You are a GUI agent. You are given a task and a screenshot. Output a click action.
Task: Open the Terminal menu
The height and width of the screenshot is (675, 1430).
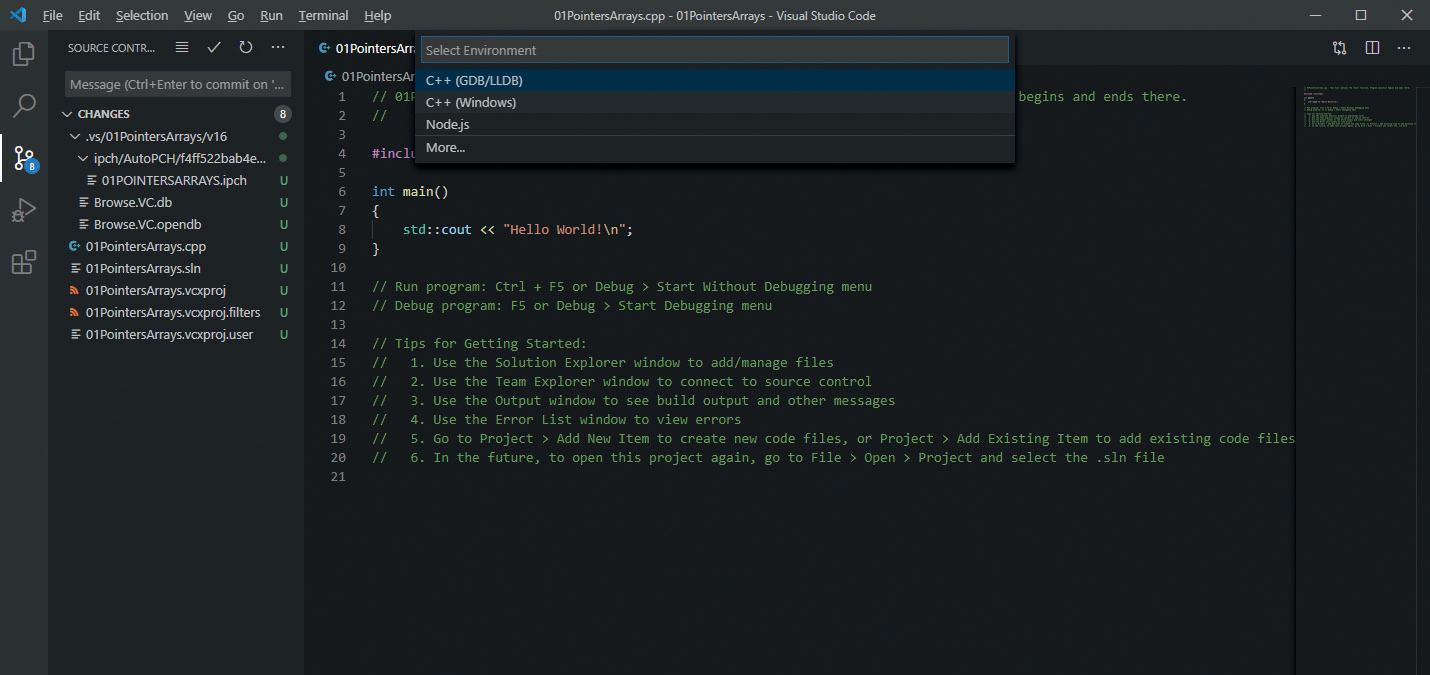coord(323,15)
